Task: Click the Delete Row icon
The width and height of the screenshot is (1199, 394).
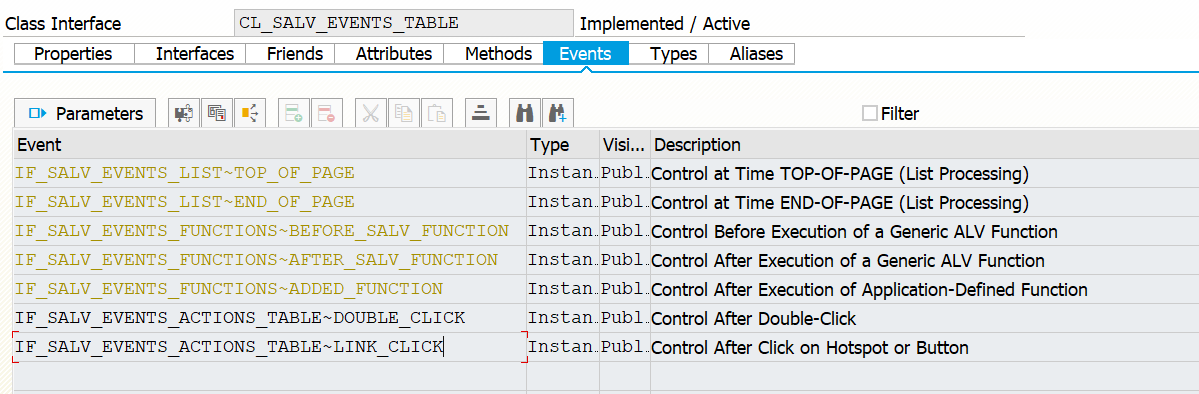Action: pyautogui.click(x=326, y=113)
